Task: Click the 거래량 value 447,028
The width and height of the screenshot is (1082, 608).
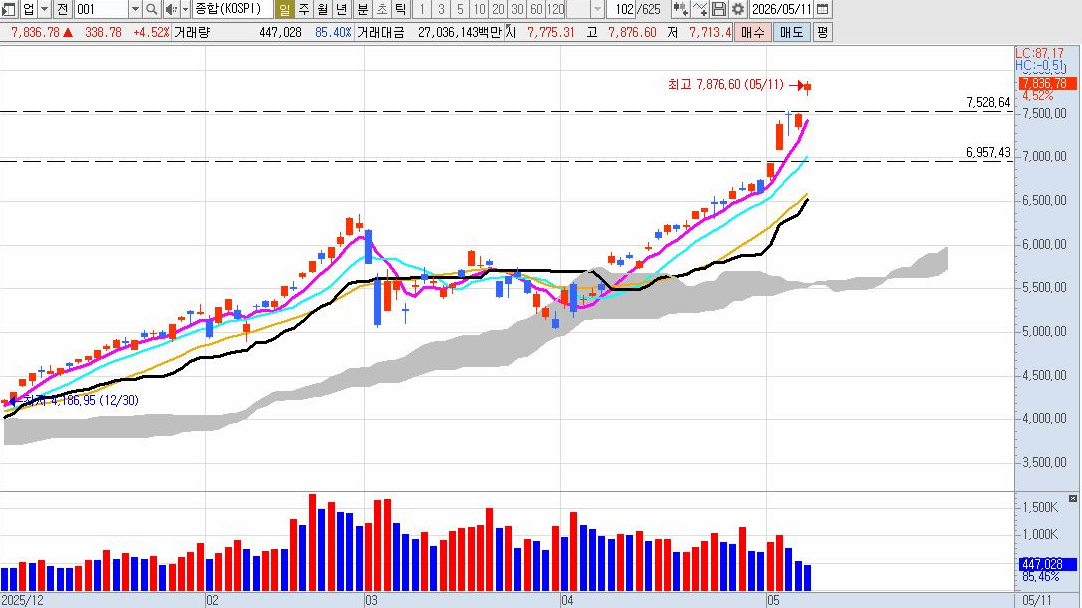Action: (280, 32)
